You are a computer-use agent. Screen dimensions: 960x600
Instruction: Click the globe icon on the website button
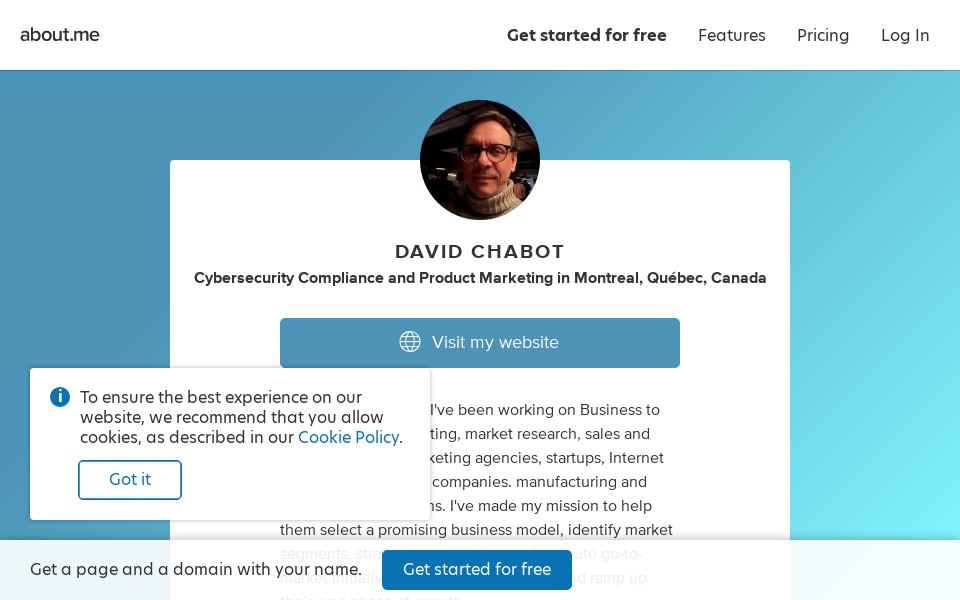point(410,342)
